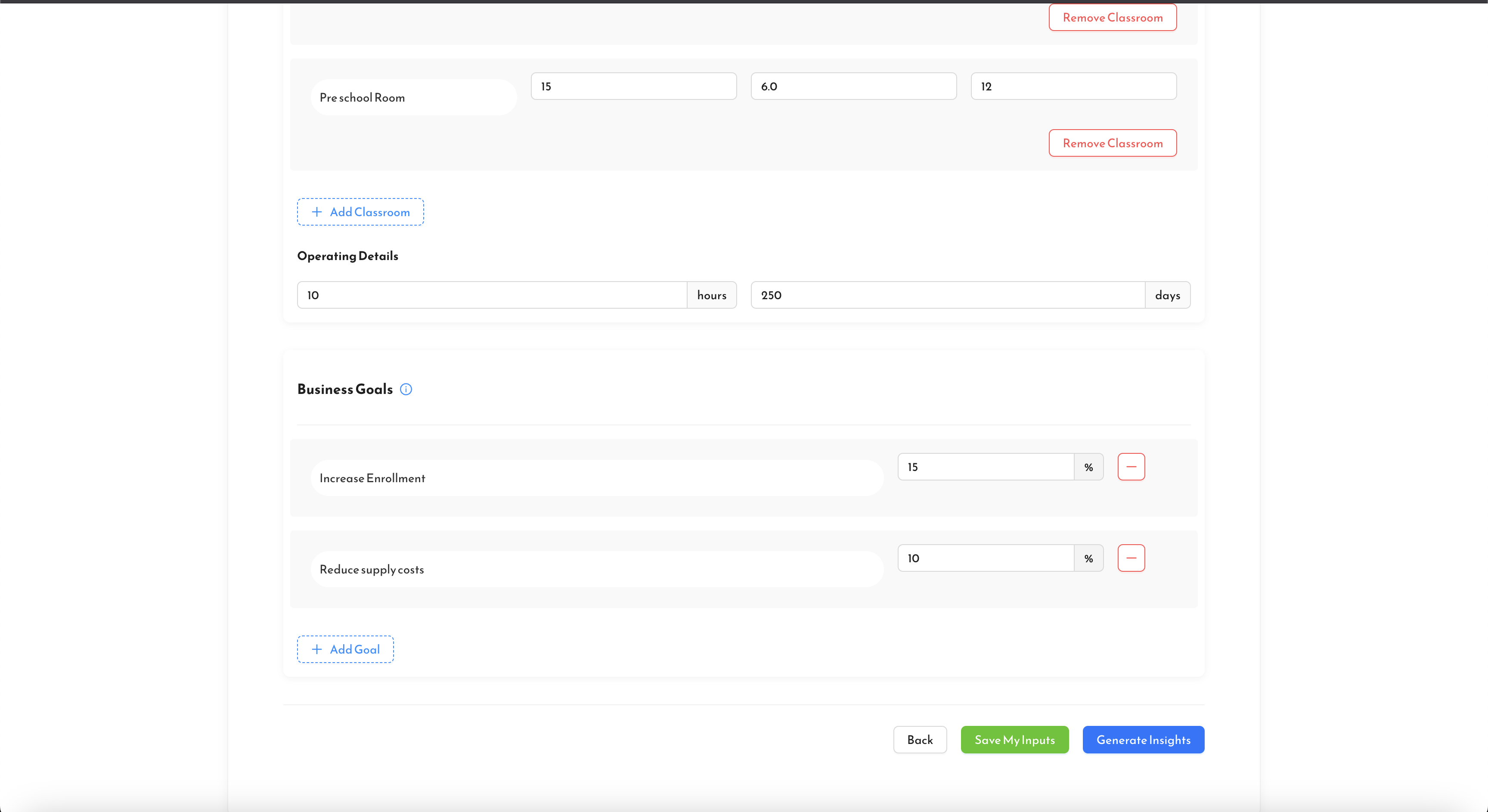Image resolution: width=1488 pixels, height=812 pixels.
Task: Change the Increase Enrollment percentage value 15
Action: click(986, 466)
